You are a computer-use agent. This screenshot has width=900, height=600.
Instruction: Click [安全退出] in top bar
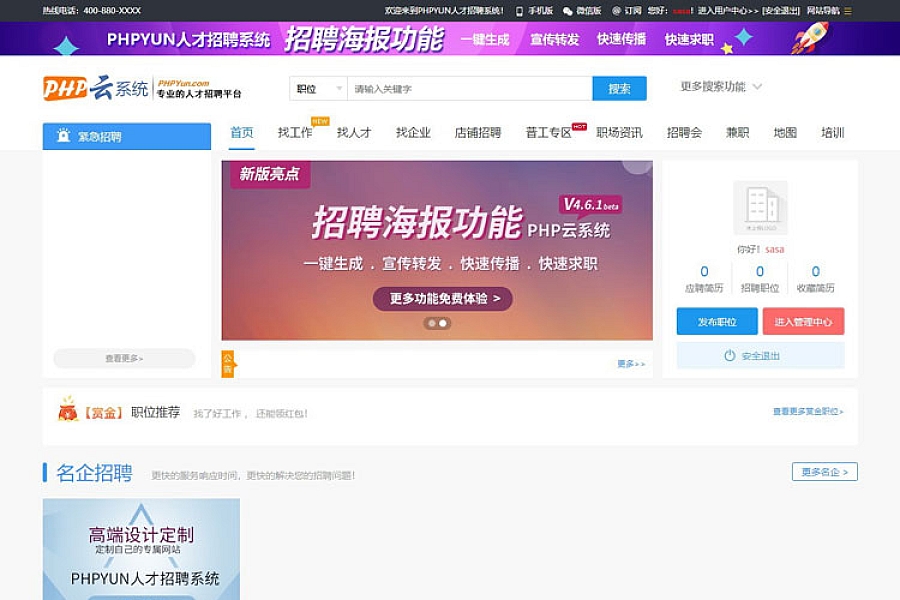coord(781,11)
